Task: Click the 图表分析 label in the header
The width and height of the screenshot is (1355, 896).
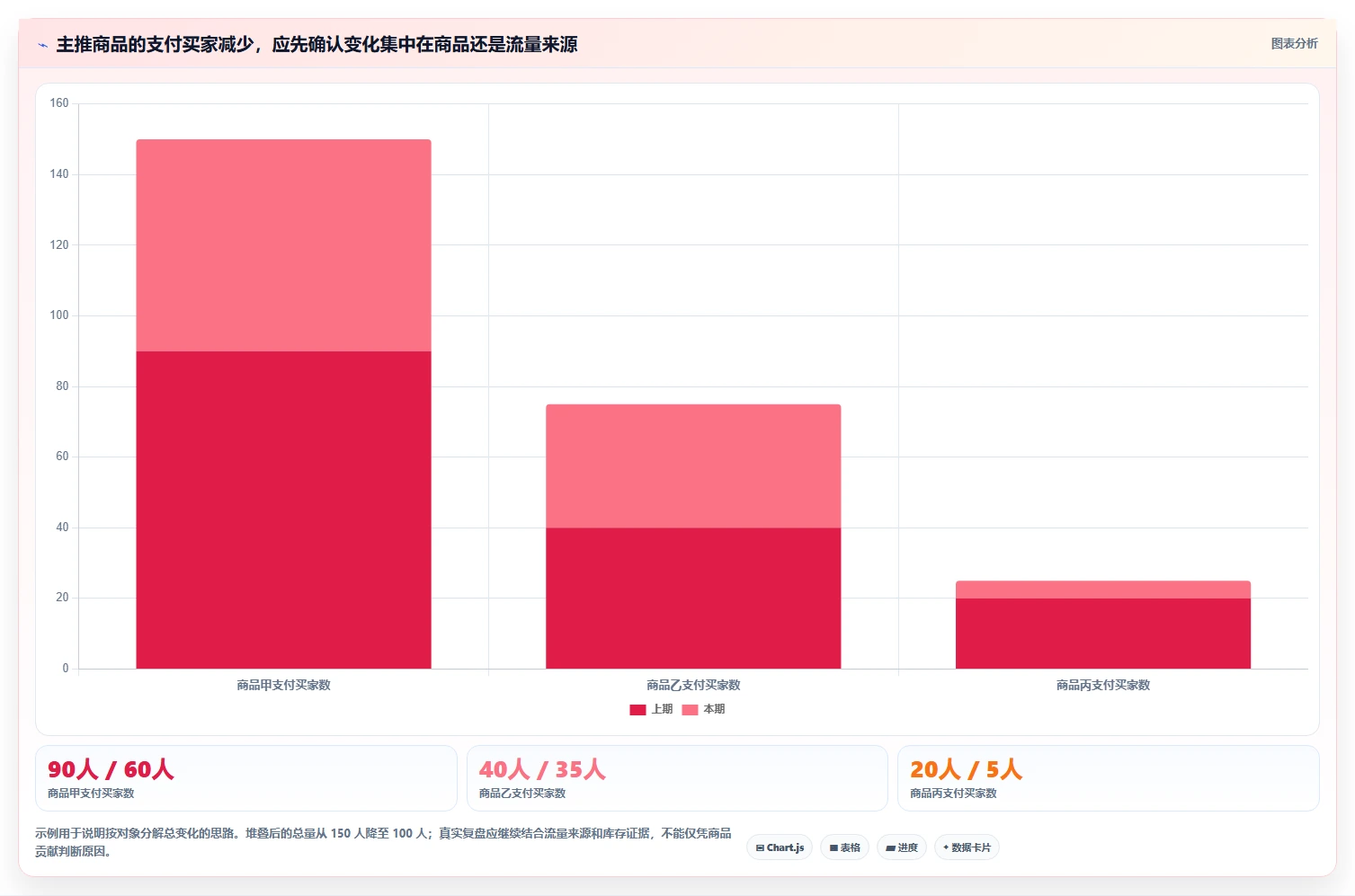Action: [1294, 43]
